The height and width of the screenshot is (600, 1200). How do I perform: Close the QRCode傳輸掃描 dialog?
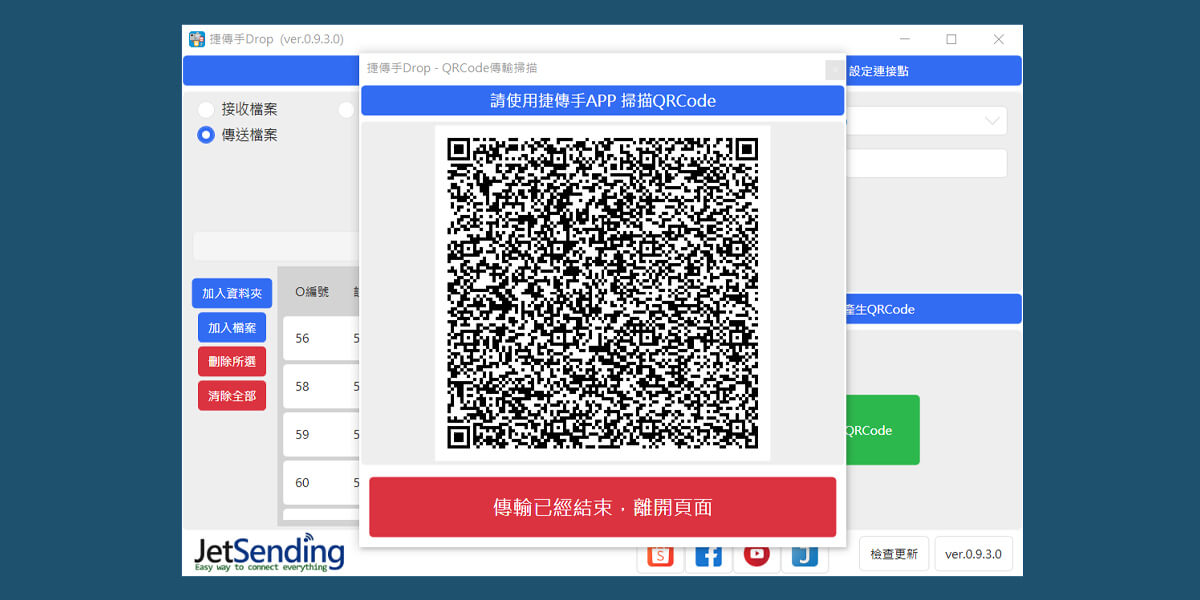834,69
